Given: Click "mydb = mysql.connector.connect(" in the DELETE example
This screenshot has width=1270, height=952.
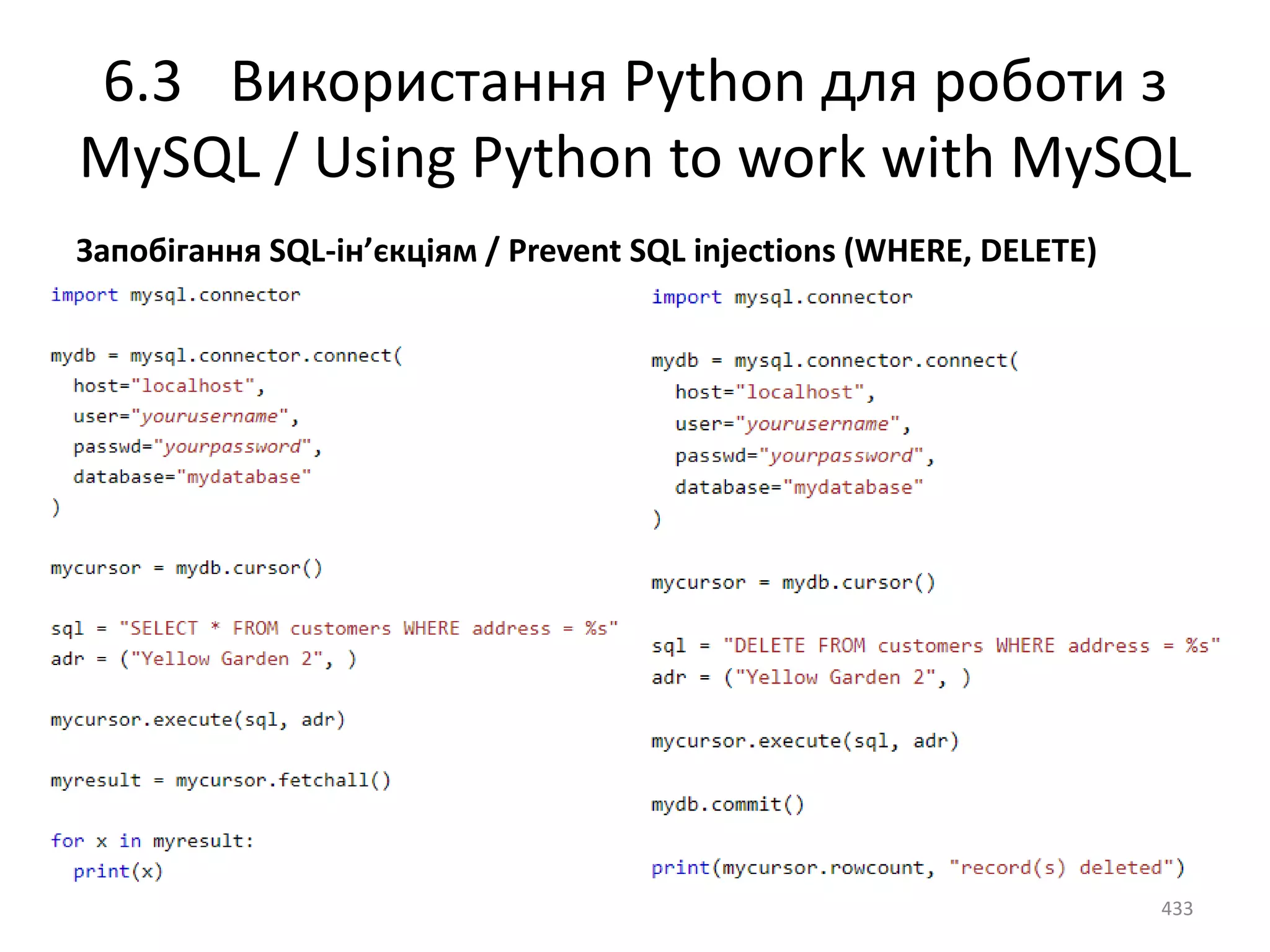Looking at the screenshot, I should 835,361.
